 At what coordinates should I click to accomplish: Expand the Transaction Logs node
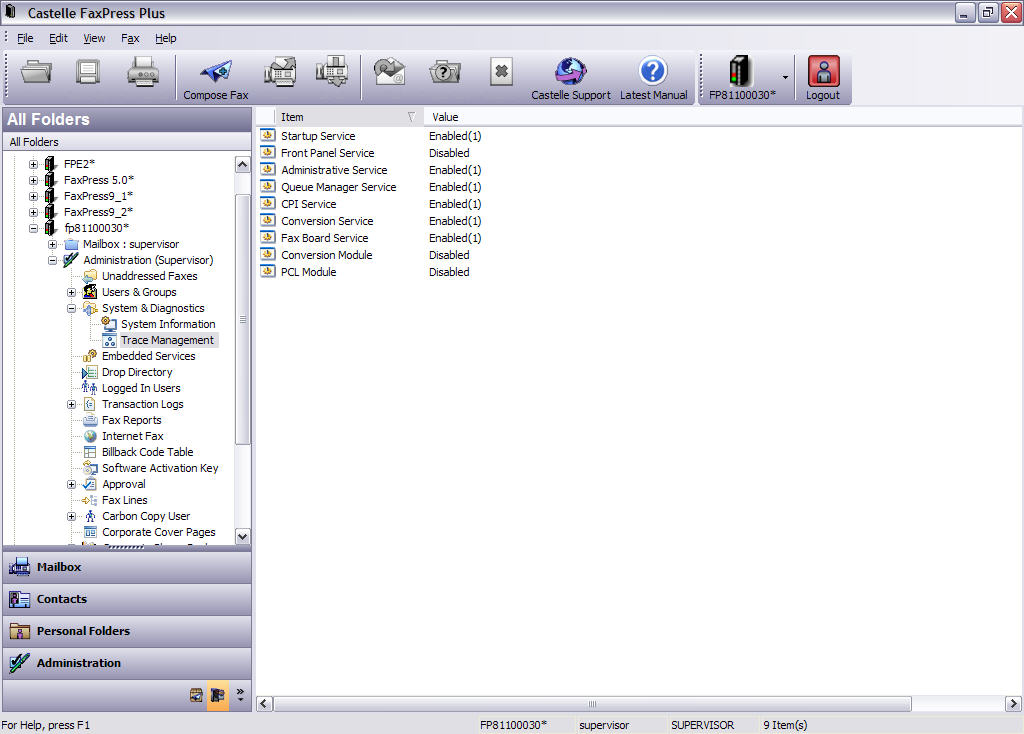(71, 404)
